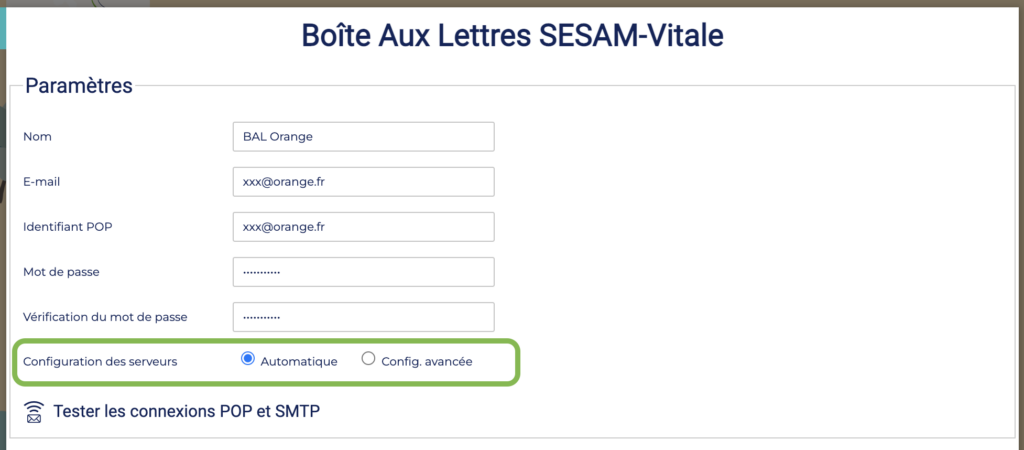
Task: Click the Vérification du mot de passe field
Action: tap(363, 317)
